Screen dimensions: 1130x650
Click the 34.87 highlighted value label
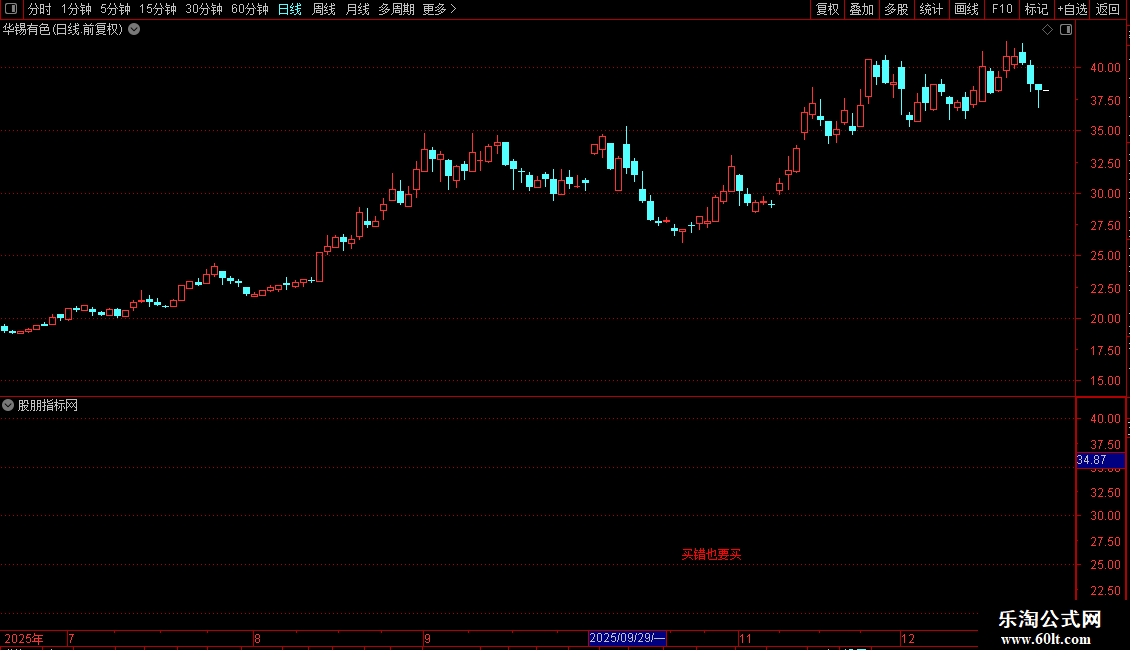[1100, 460]
